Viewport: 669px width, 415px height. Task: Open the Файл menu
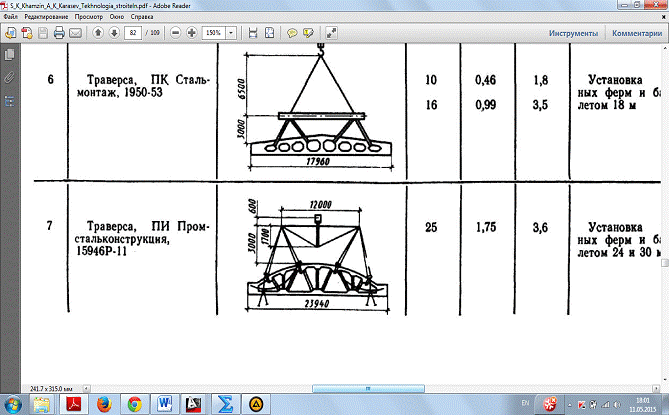point(11,17)
